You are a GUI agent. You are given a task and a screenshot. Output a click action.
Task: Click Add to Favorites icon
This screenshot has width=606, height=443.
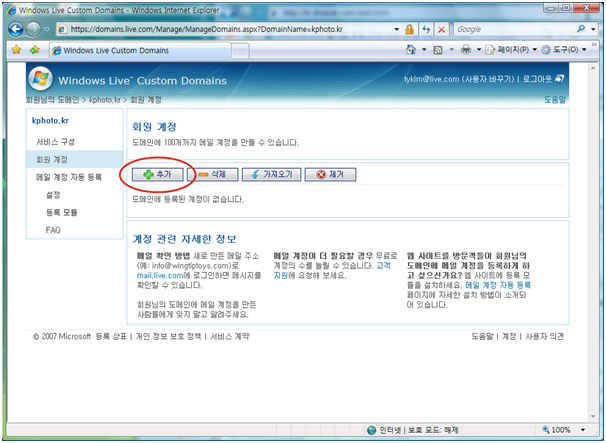pyautogui.click(x=34, y=50)
